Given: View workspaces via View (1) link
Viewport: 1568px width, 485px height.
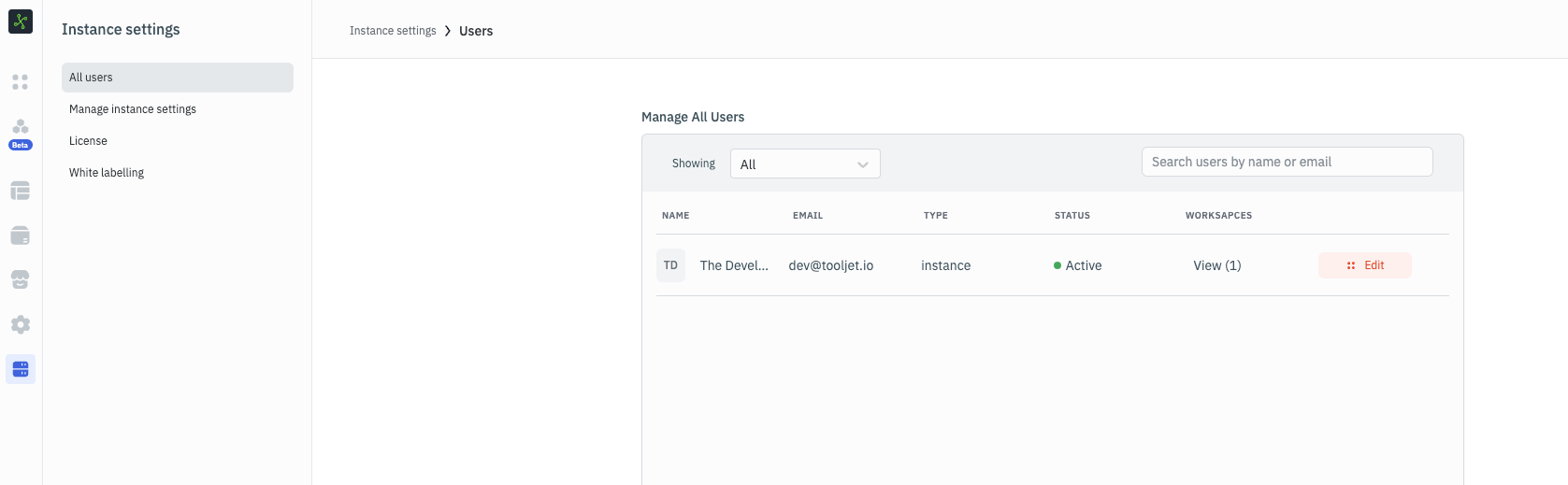Looking at the screenshot, I should coord(1216,265).
